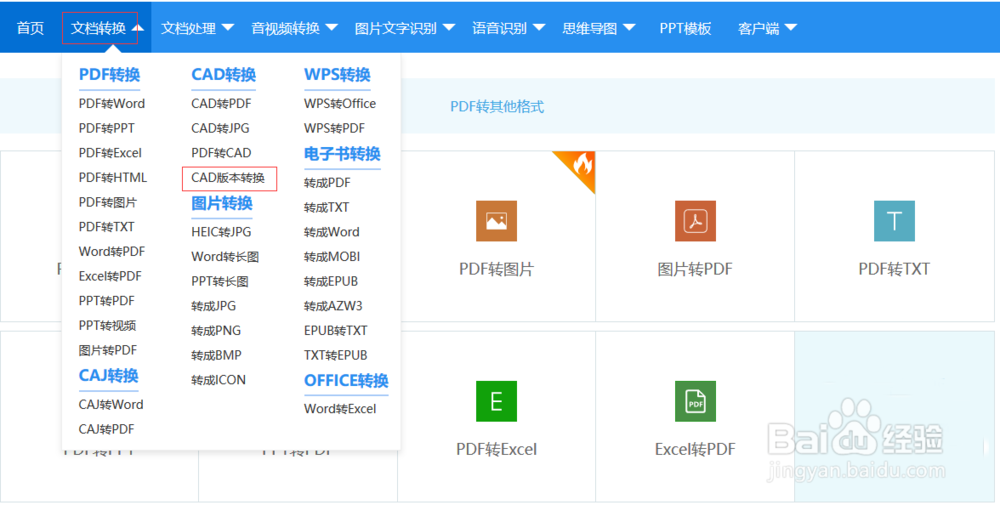Open WPS转Office option
The image size is (1000, 505).
[340, 103]
